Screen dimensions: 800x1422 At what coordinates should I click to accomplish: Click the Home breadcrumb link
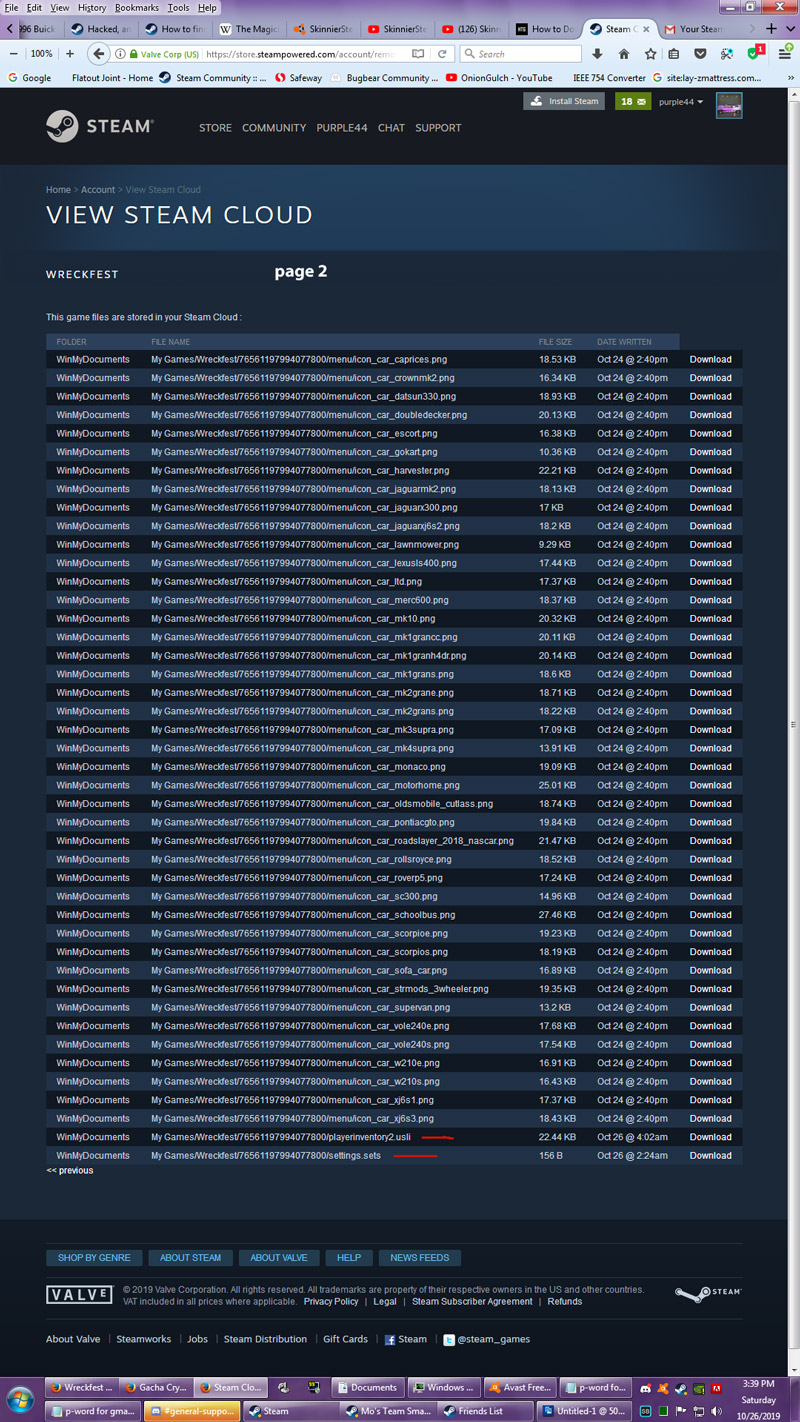58,190
